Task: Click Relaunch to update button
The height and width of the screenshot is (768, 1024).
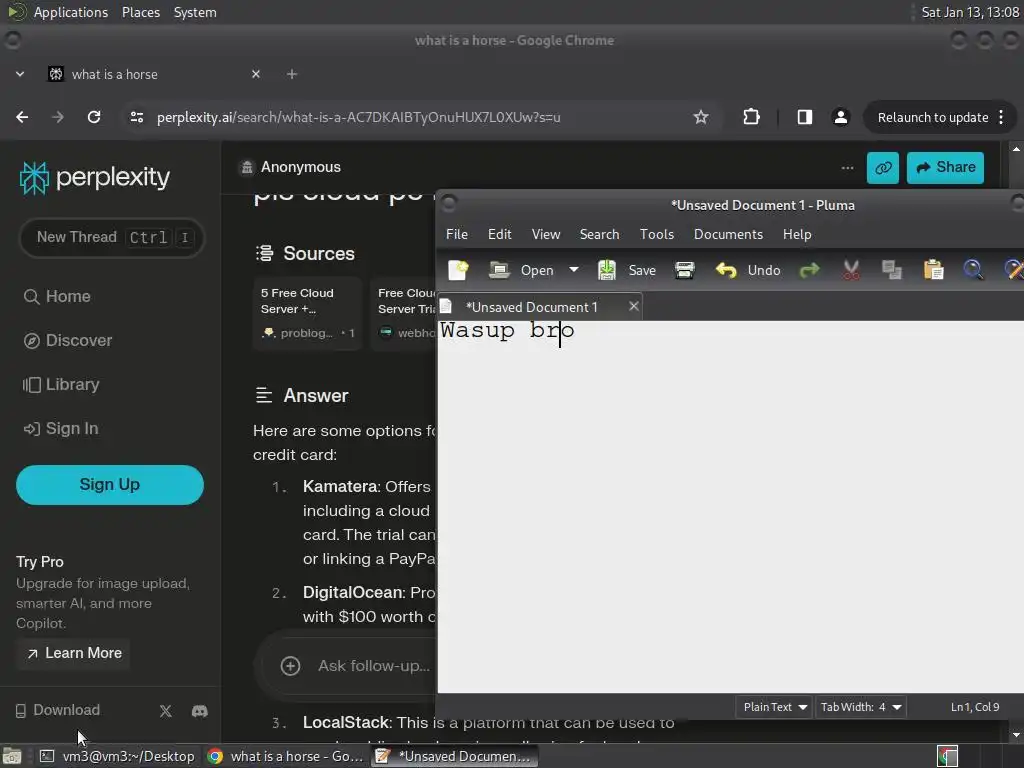Action: [x=940, y=118]
